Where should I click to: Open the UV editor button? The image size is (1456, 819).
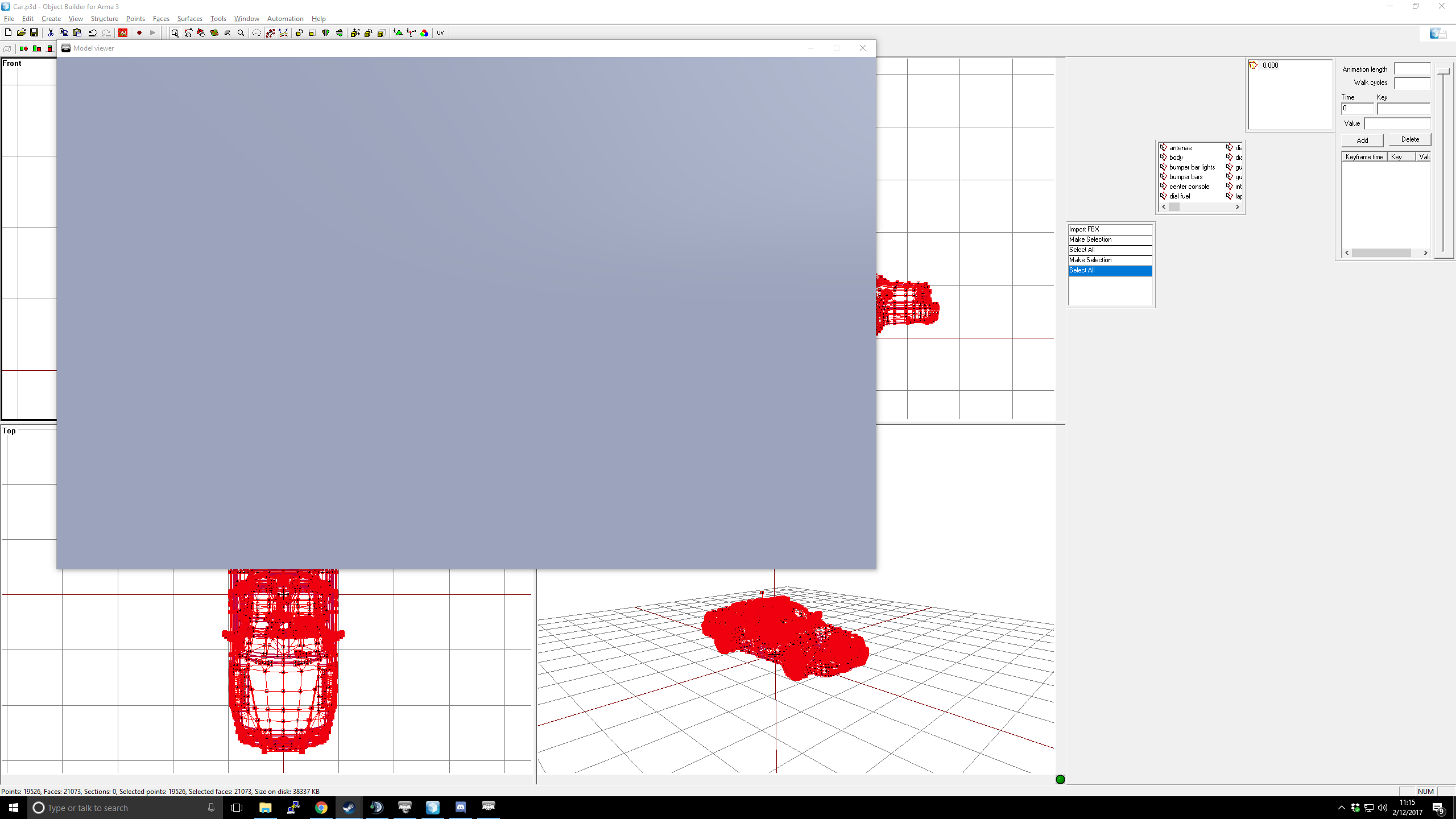(x=440, y=33)
